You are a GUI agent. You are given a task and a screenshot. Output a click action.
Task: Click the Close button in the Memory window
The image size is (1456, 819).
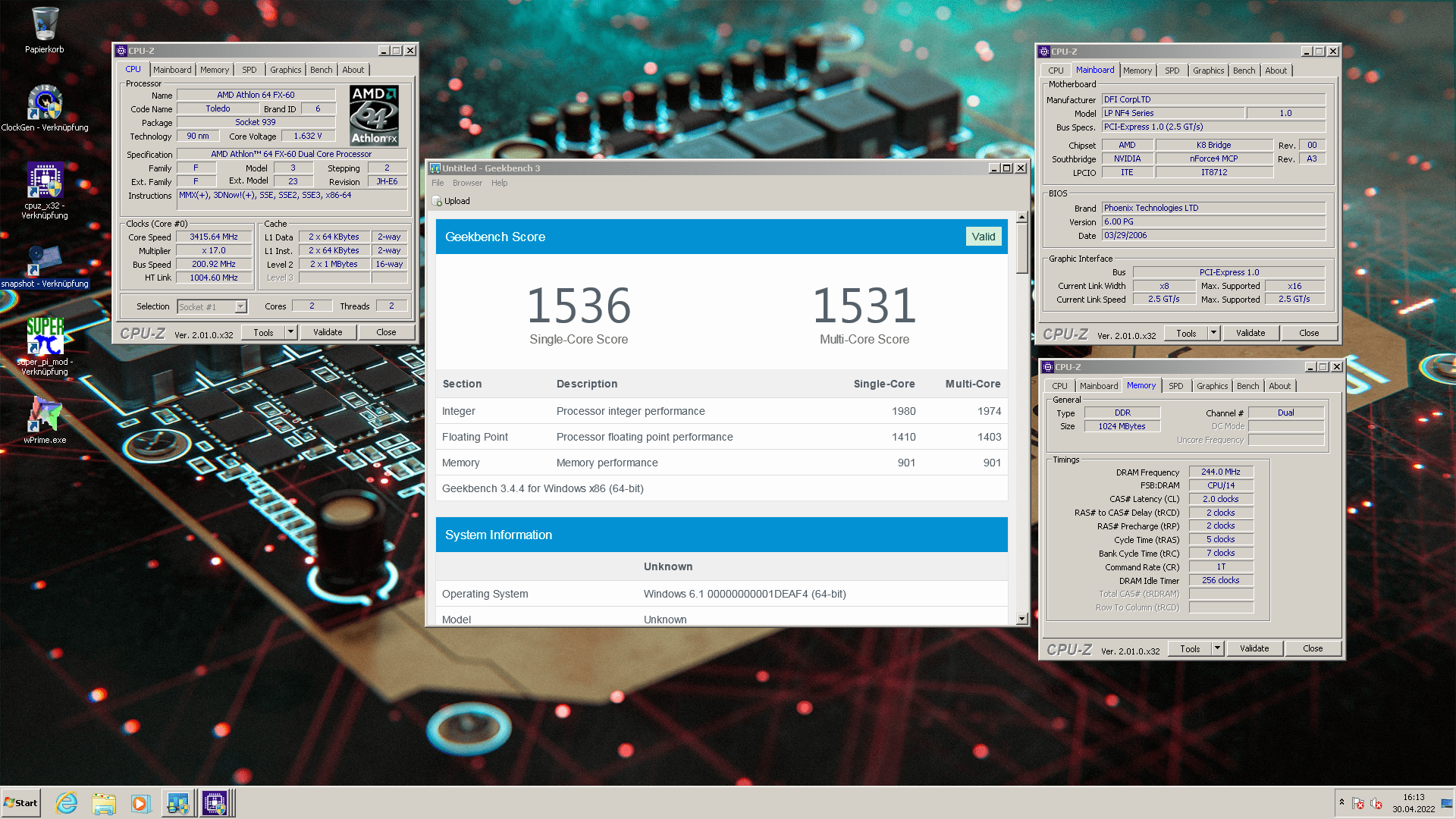click(x=1313, y=648)
